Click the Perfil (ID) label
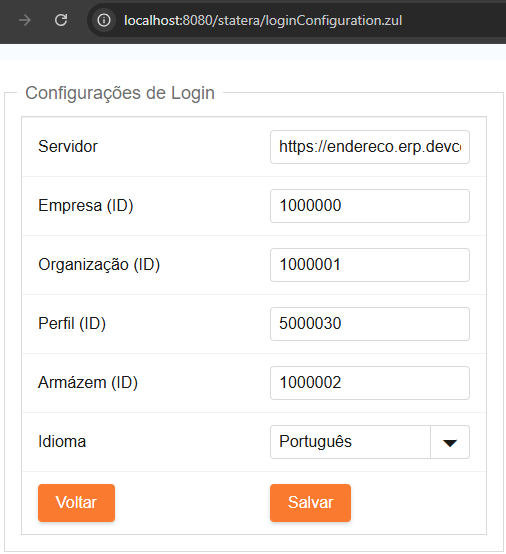This screenshot has height=554, width=506. [72, 324]
